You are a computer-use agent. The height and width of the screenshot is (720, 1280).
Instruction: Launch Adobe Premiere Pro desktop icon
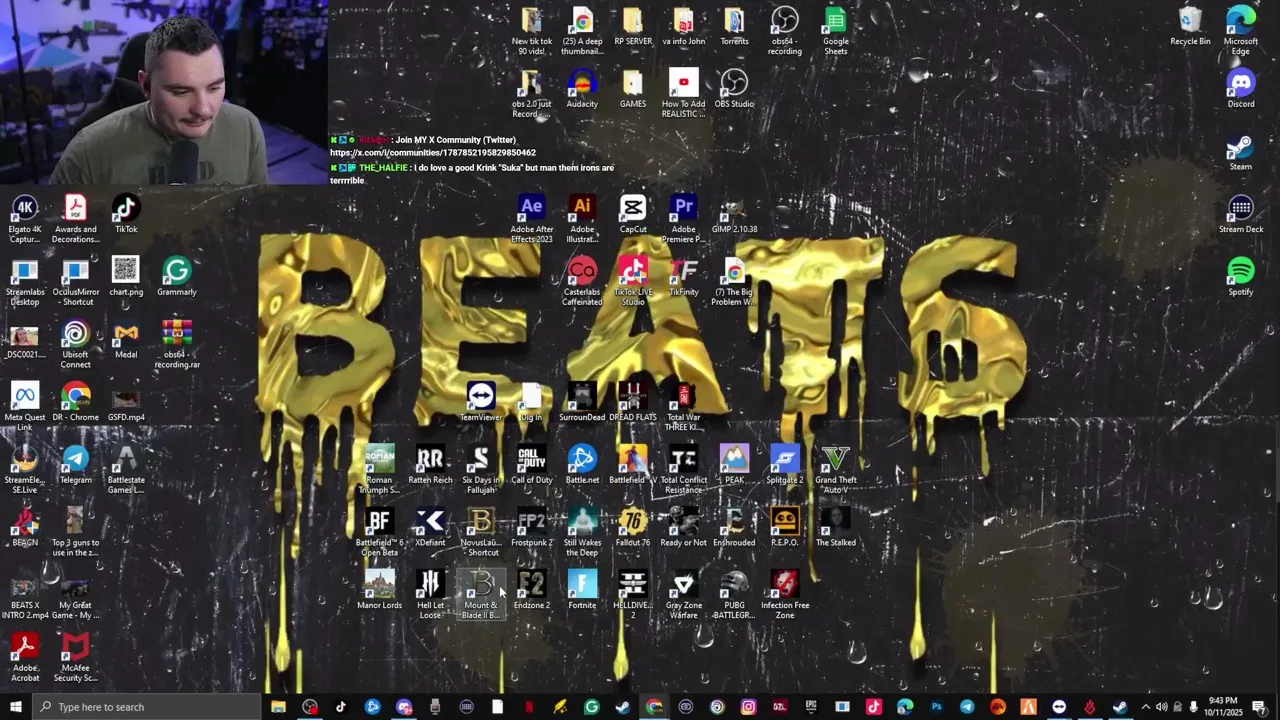pyautogui.click(x=684, y=218)
